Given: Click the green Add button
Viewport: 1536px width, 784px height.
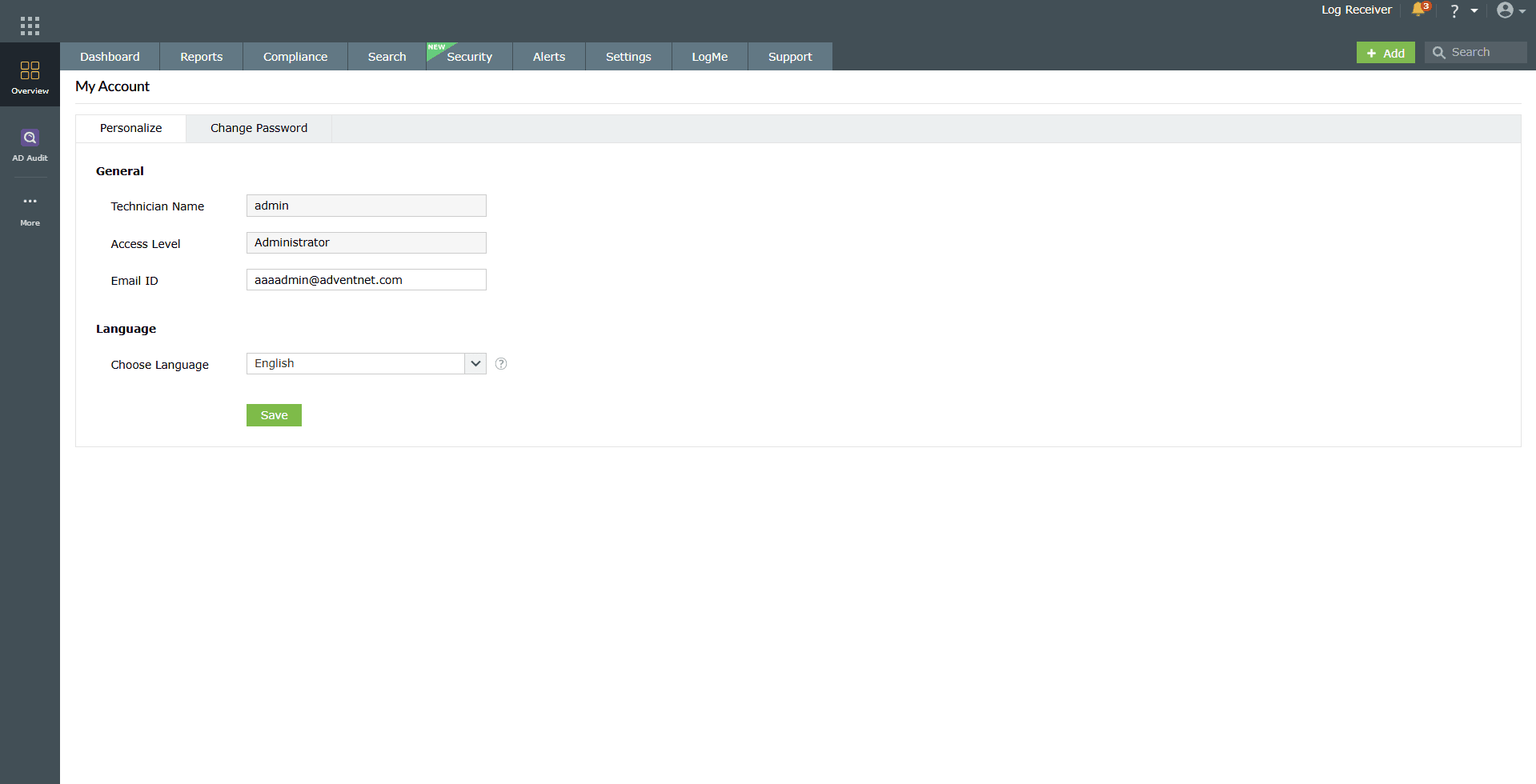Looking at the screenshot, I should click(1386, 53).
